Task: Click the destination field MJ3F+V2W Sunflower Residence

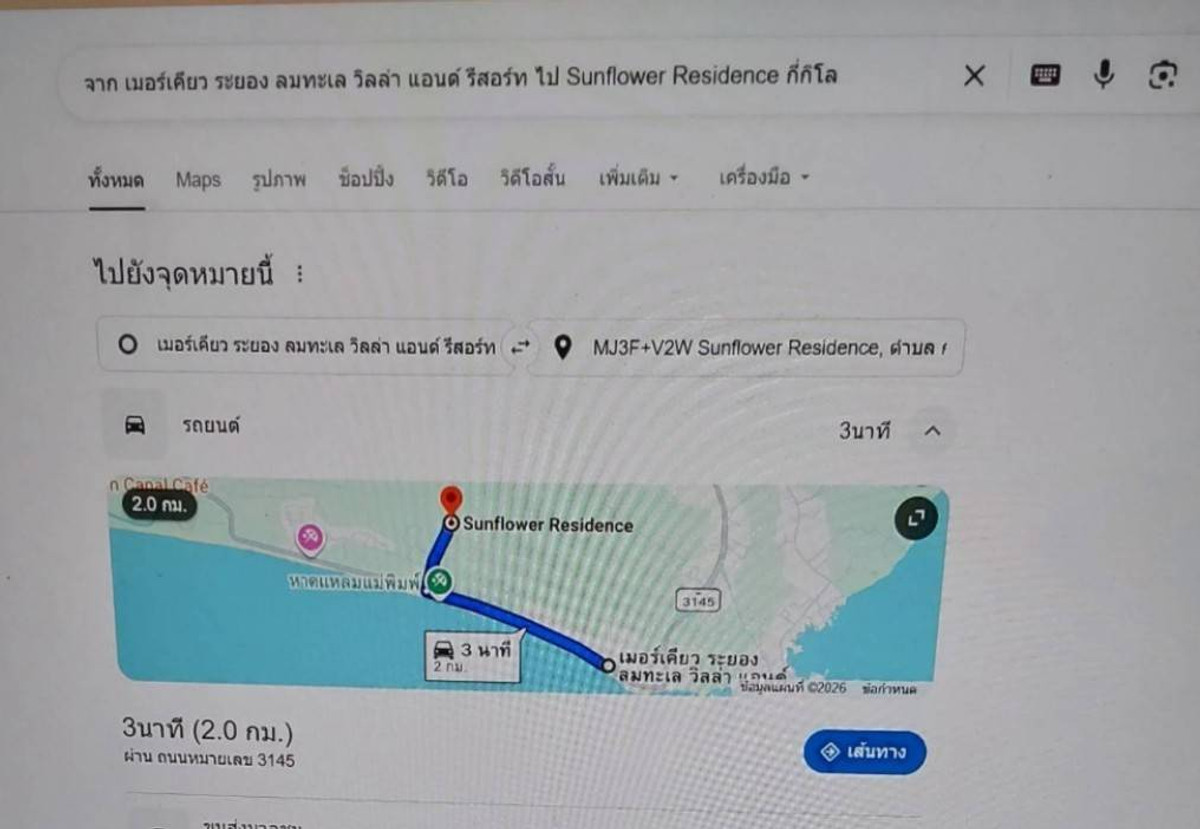Action: [745, 347]
